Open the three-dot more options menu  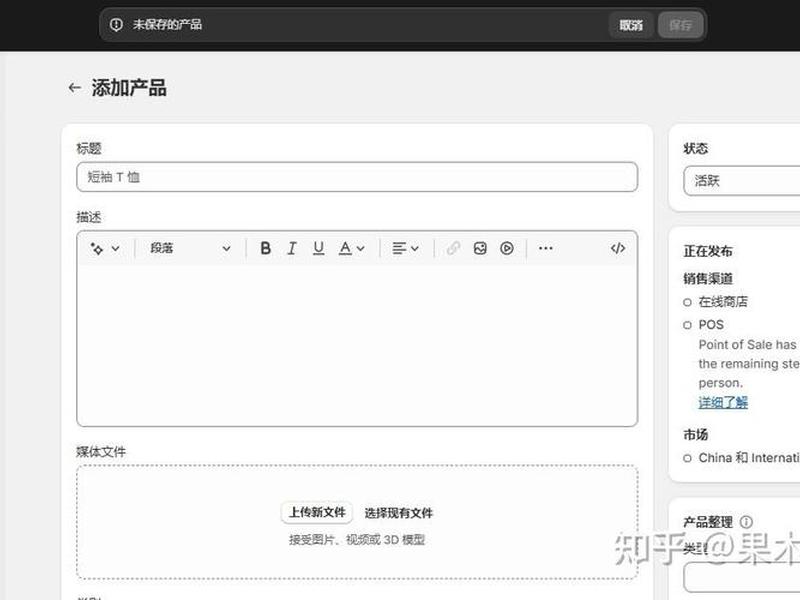point(545,248)
